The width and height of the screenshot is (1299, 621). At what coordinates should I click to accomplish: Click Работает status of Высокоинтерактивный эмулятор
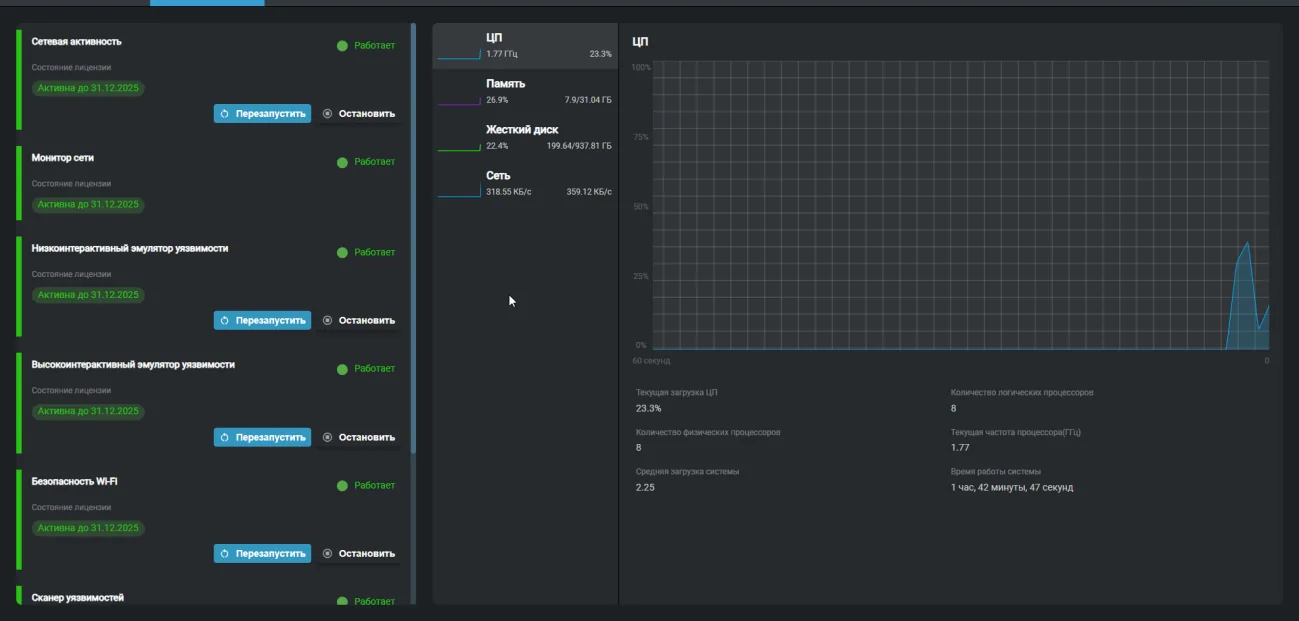coord(366,369)
